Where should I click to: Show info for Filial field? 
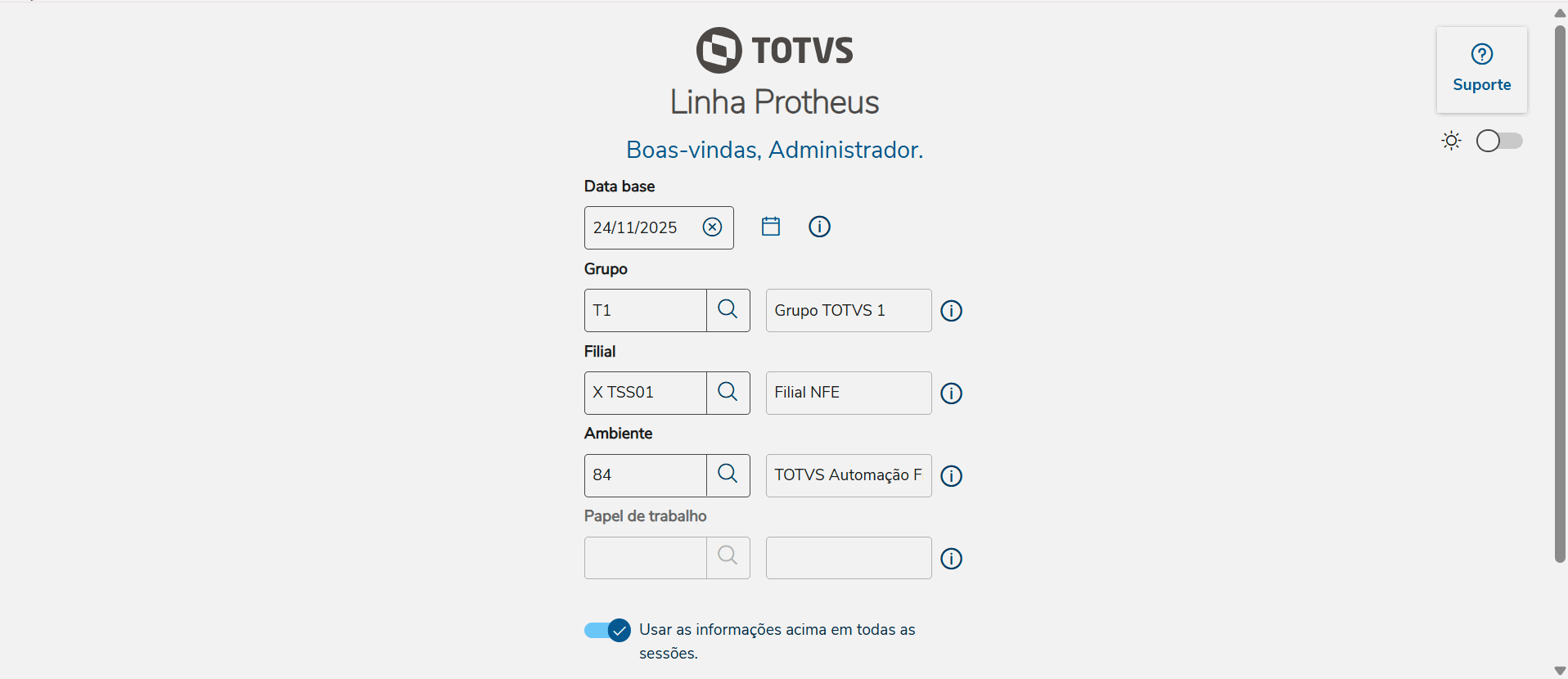(951, 393)
